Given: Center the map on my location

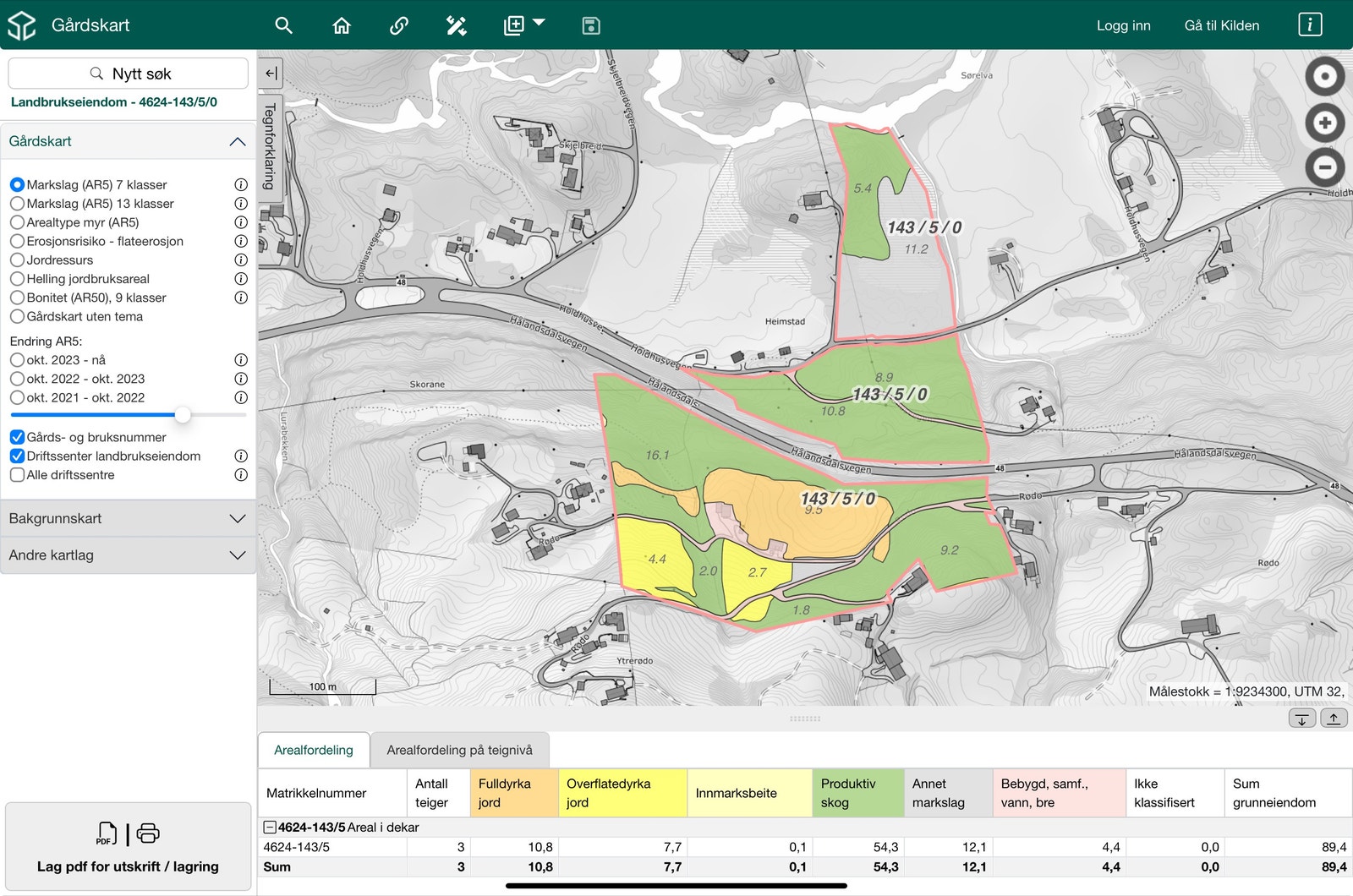Looking at the screenshot, I should [x=1325, y=77].
